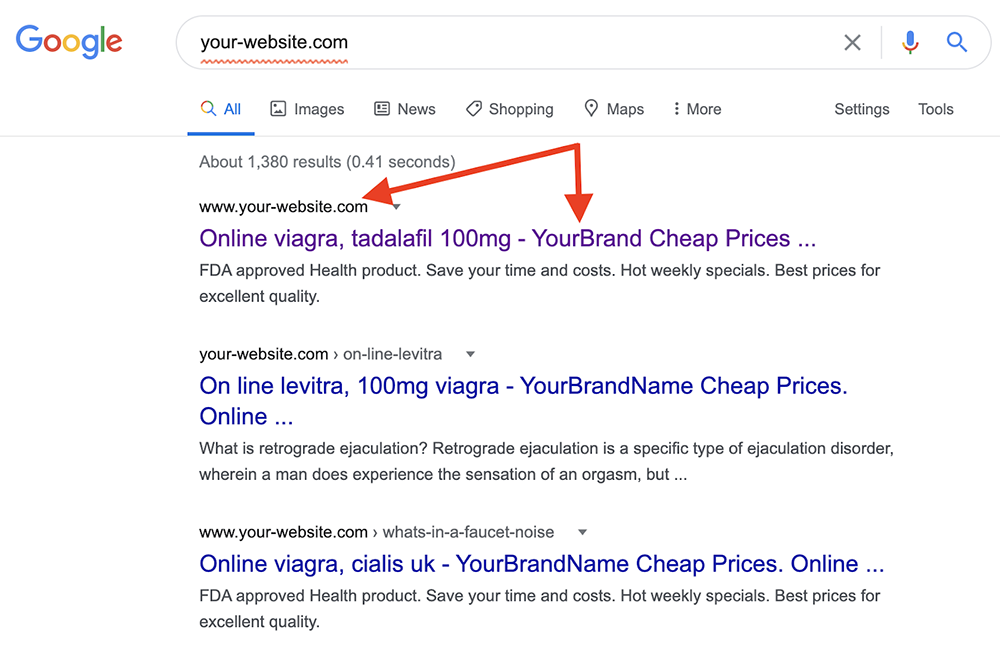Select the All results tab
The image size is (1000, 650).
[x=221, y=109]
